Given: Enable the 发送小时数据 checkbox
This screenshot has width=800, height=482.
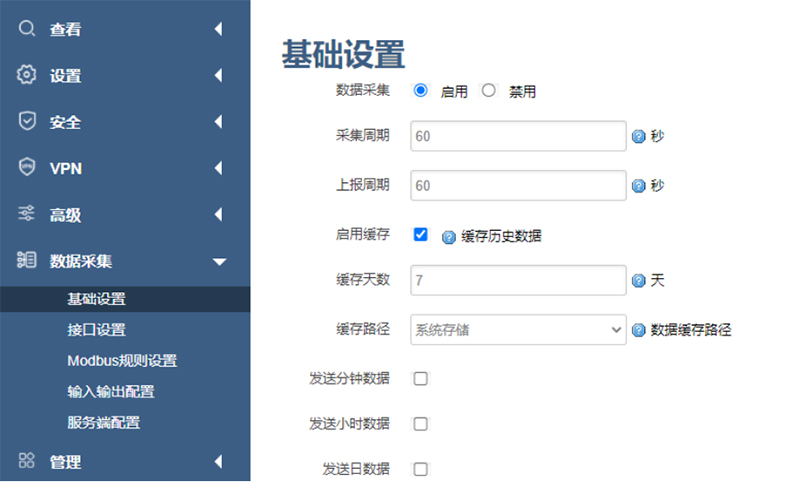Looking at the screenshot, I should (x=420, y=423).
